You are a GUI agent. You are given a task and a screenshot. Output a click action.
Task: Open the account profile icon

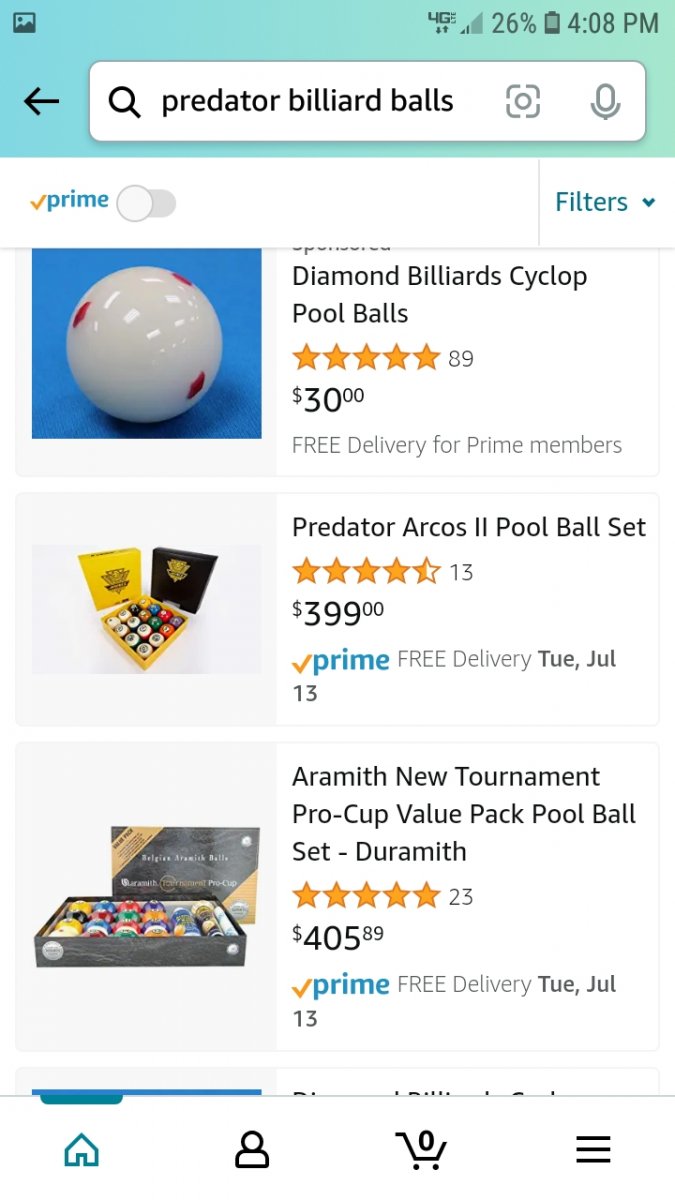[252, 1150]
